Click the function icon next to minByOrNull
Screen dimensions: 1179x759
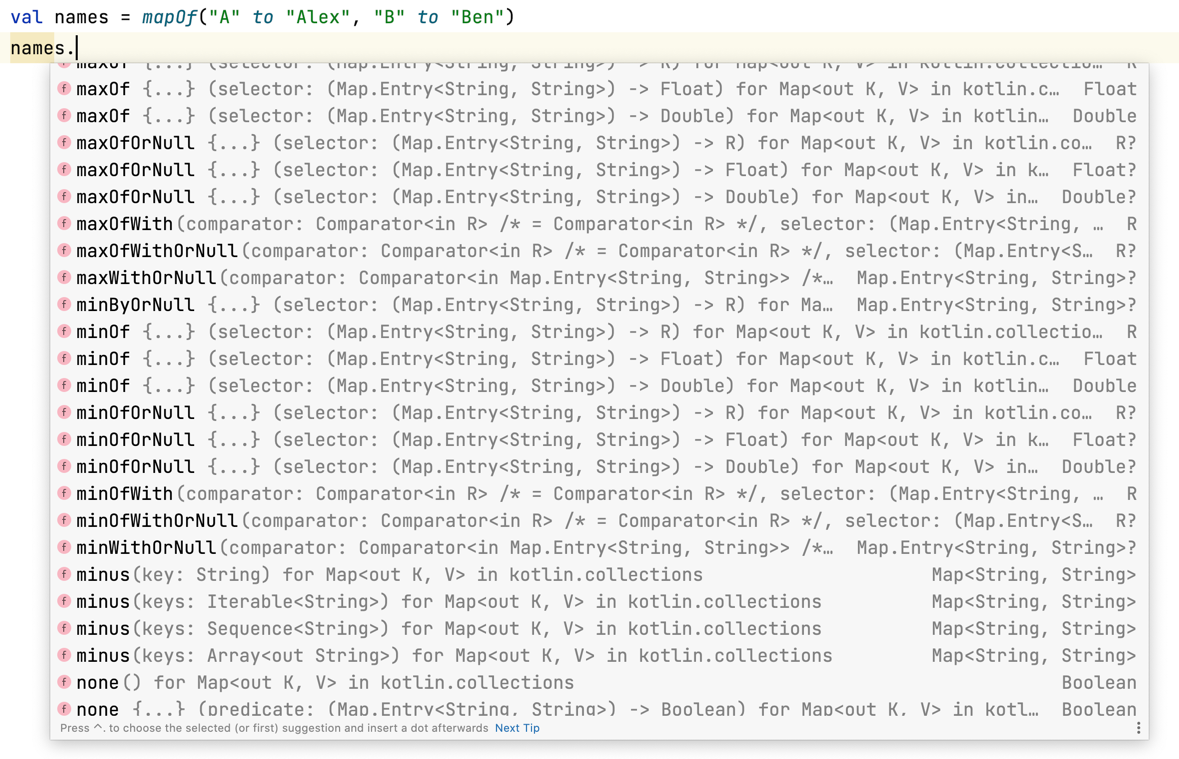(x=64, y=305)
